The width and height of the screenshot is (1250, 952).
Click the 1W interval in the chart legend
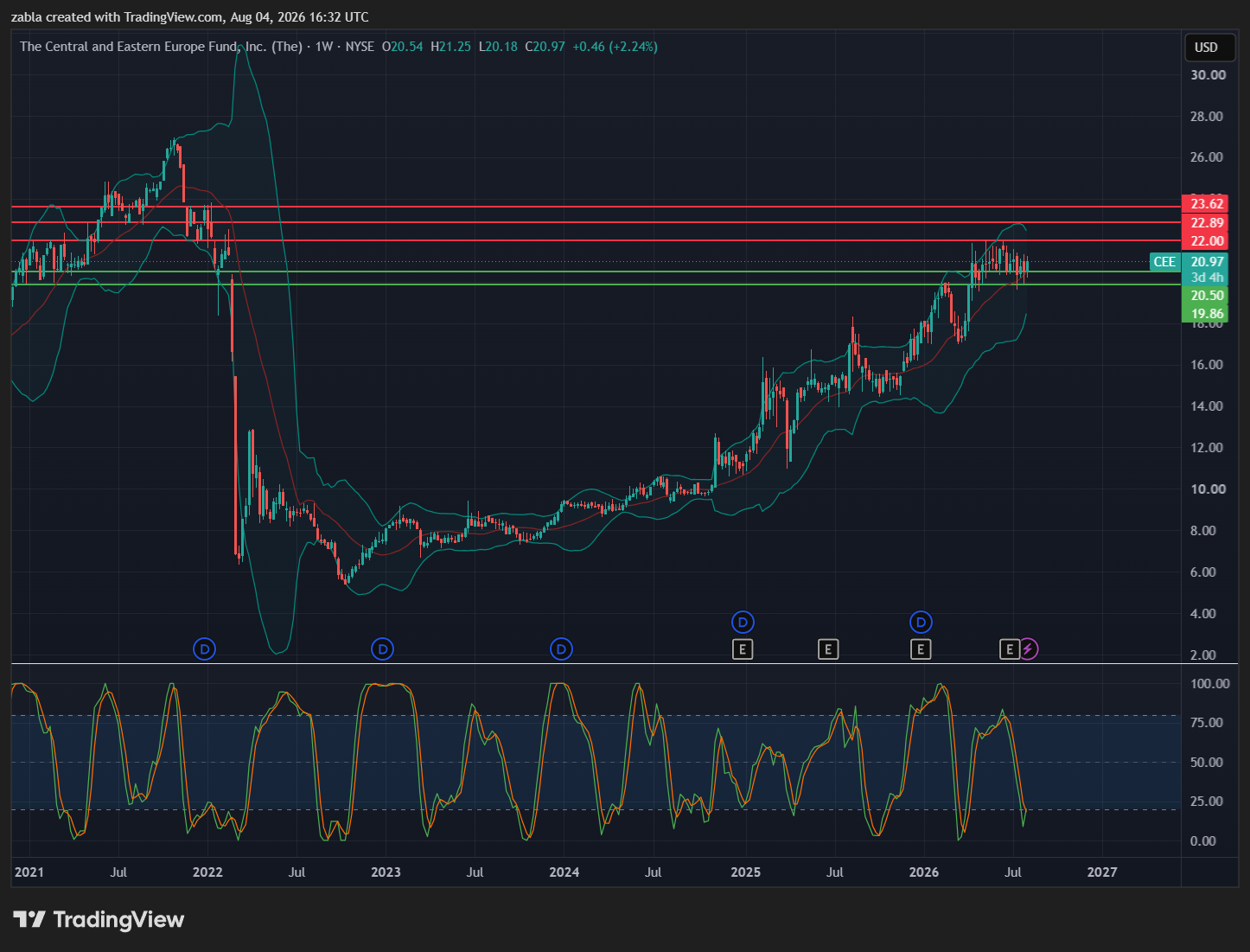[324, 47]
